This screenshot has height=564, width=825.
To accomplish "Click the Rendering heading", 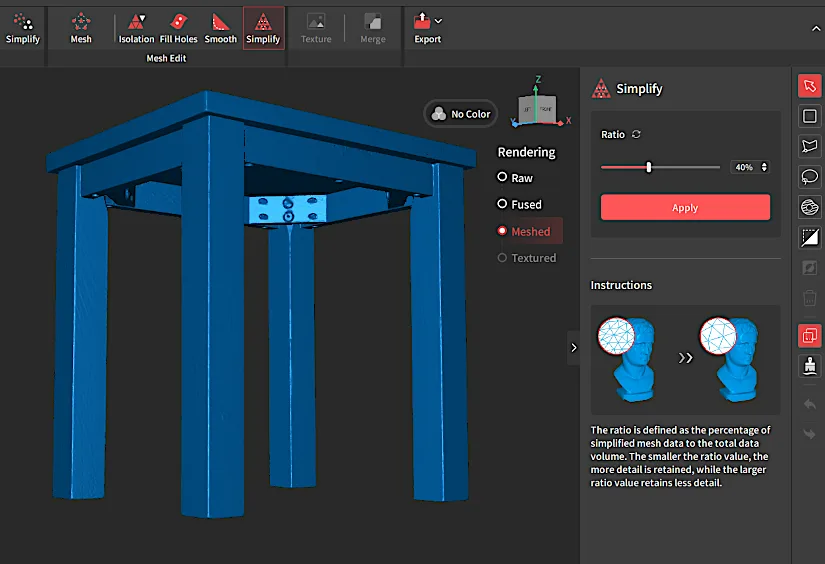I will (526, 152).
